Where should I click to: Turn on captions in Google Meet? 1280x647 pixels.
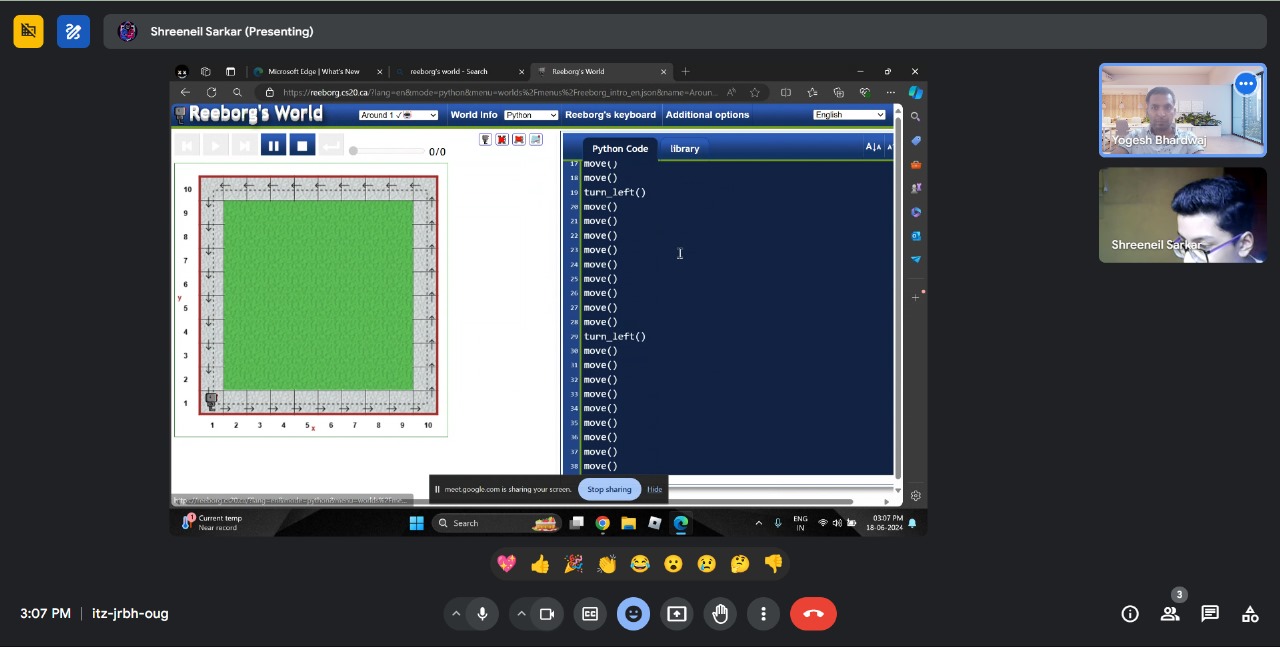590,614
